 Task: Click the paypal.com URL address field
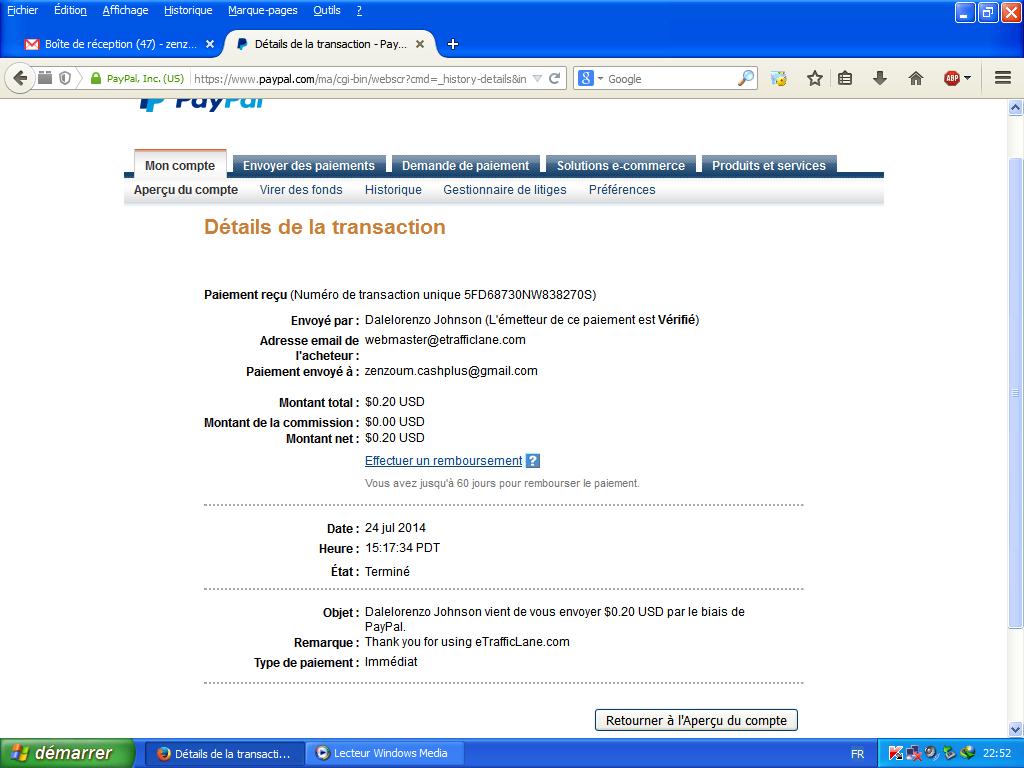360,78
